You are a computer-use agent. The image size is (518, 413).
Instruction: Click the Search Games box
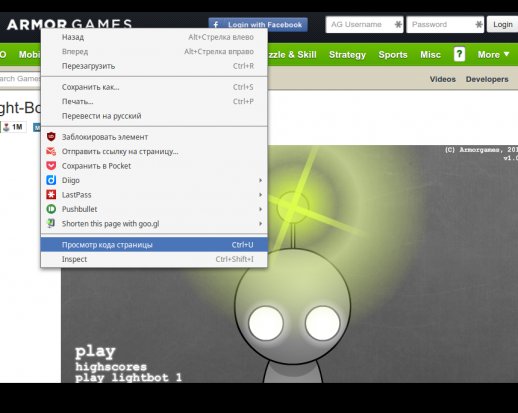click(20, 79)
